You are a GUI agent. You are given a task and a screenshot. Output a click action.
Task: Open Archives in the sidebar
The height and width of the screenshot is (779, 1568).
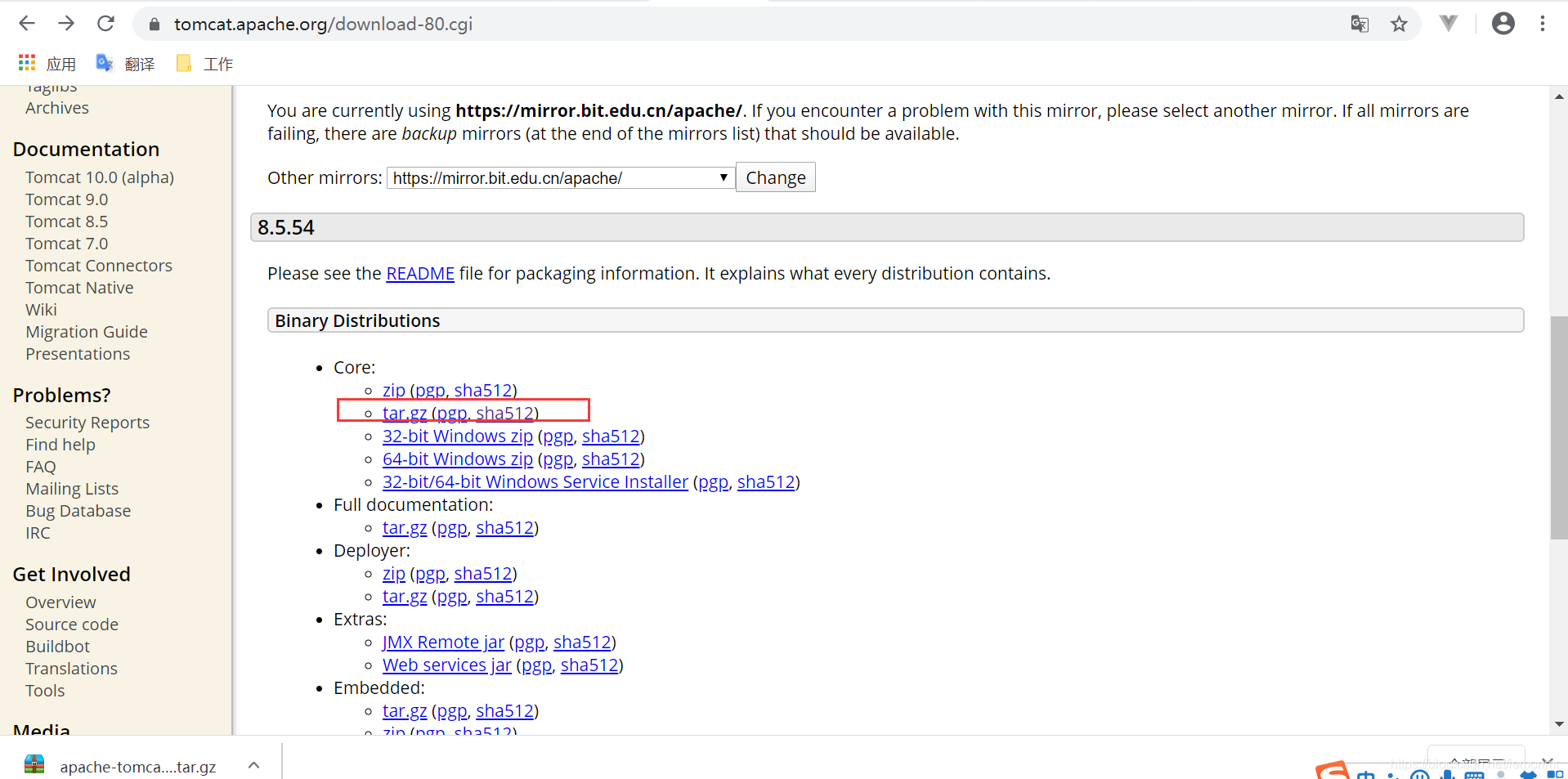pos(57,108)
